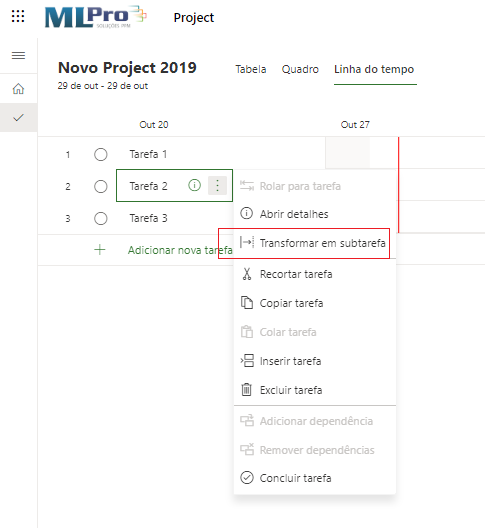
Task: Click the Out 27 timeline header
Action: pyautogui.click(x=355, y=125)
